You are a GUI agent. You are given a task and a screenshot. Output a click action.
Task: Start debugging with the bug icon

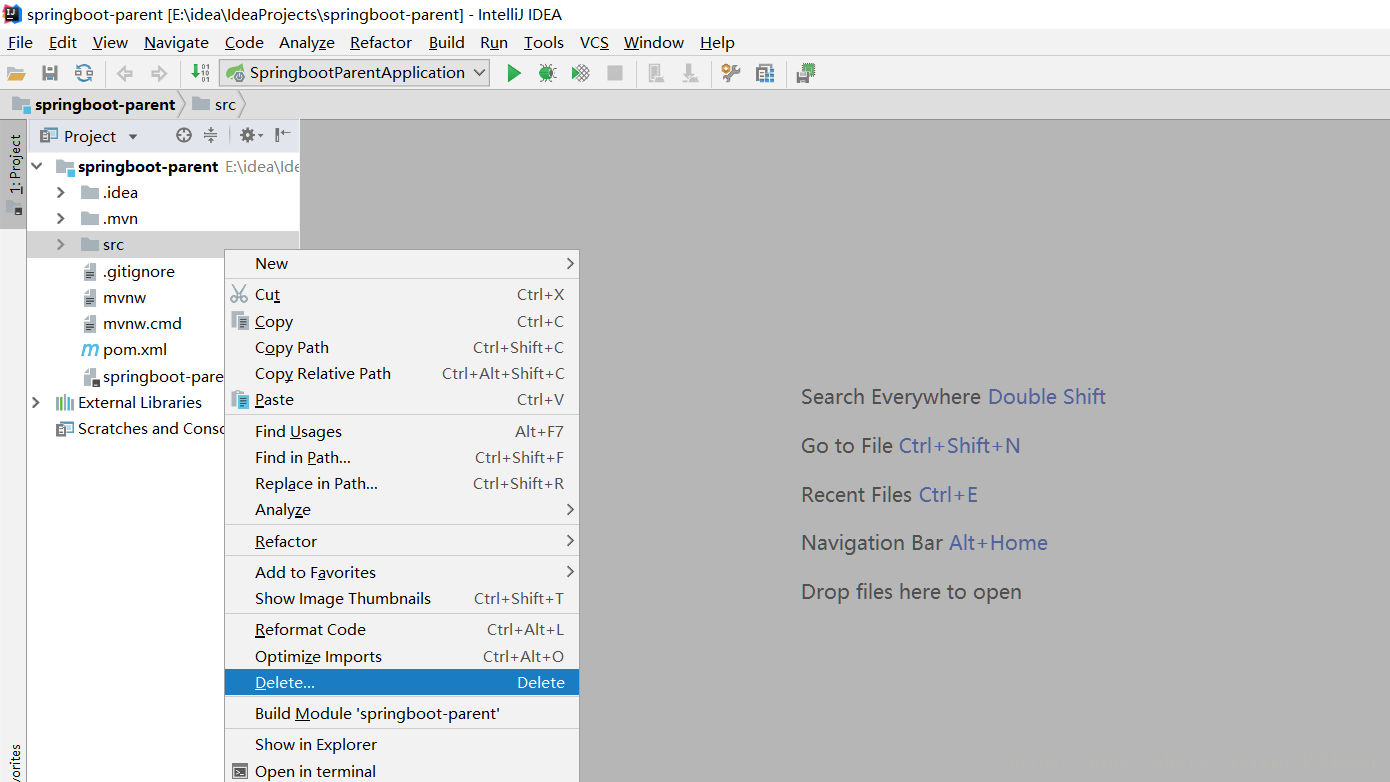(x=547, y=73)
